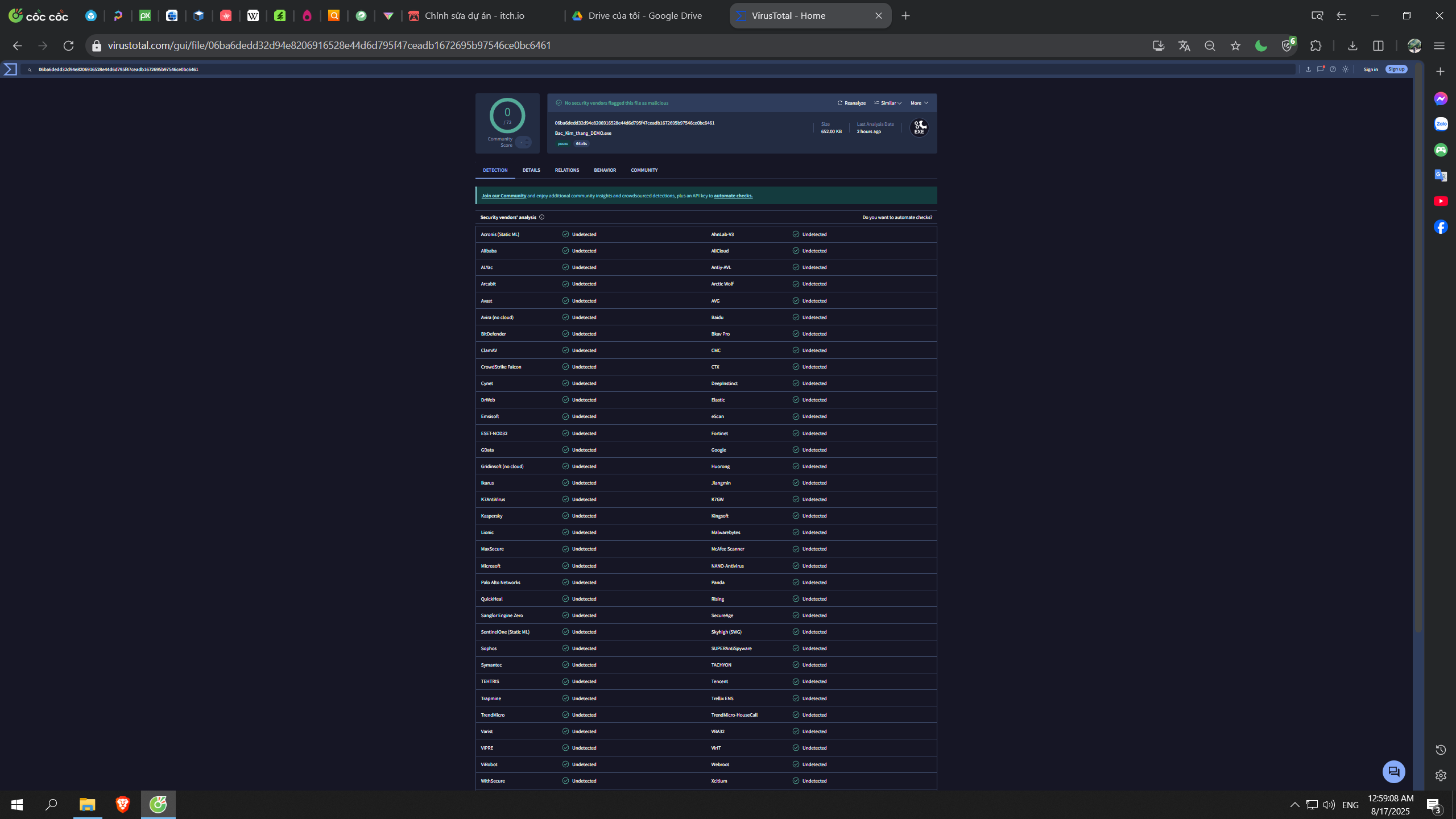Add a new sidebar app
The height and width of the screenshot is (819, 1456).
point(1440,71)
